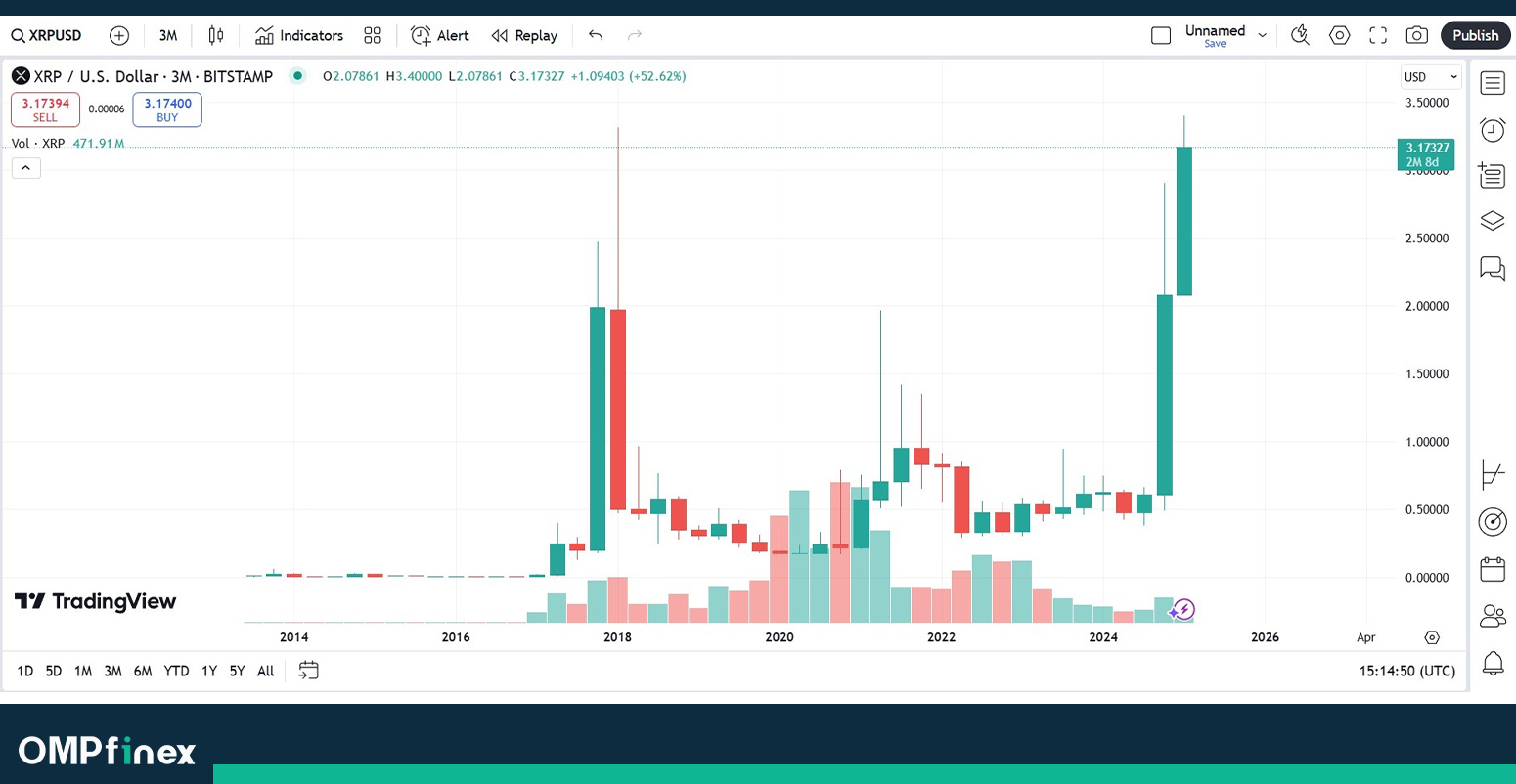Click the current price label 3.17327
The height and width of the screenshot is (784, 1516).
1426,154
